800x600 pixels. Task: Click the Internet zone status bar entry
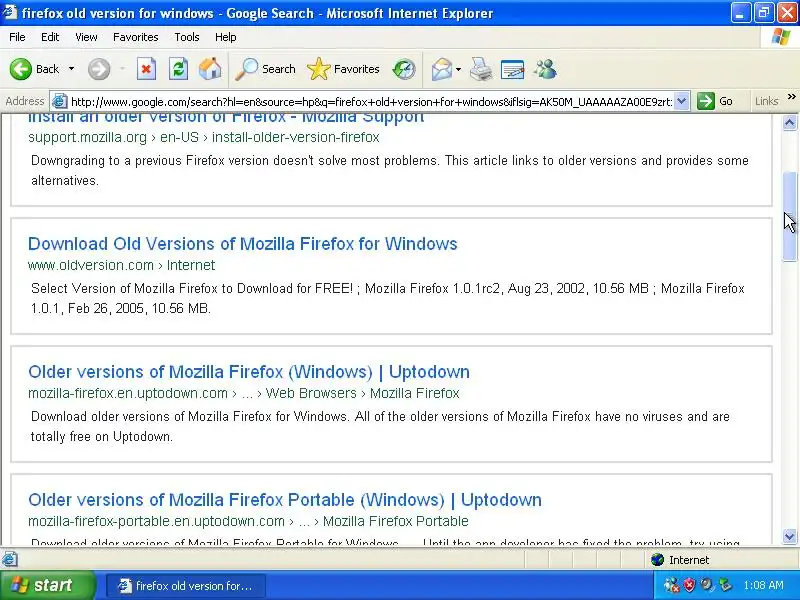click(680, 560)
